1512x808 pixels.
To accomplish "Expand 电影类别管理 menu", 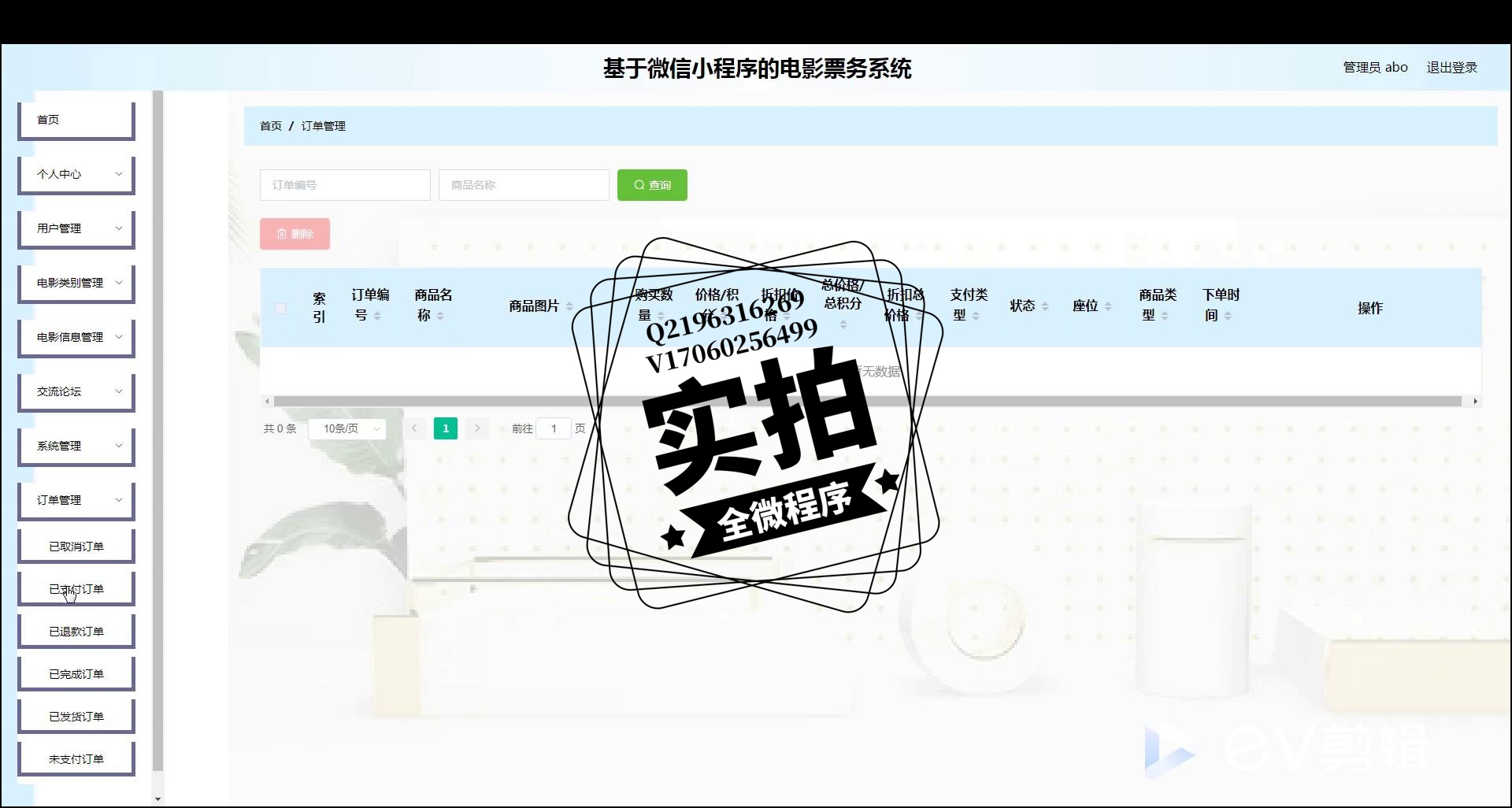I will coord(76,283).
